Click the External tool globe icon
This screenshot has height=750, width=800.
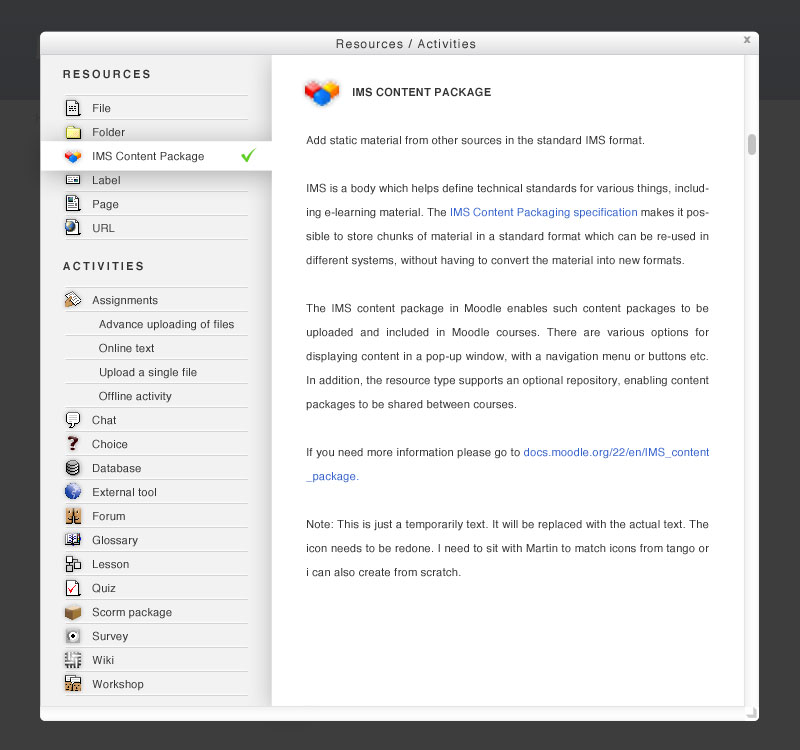(x=73, y=491)
